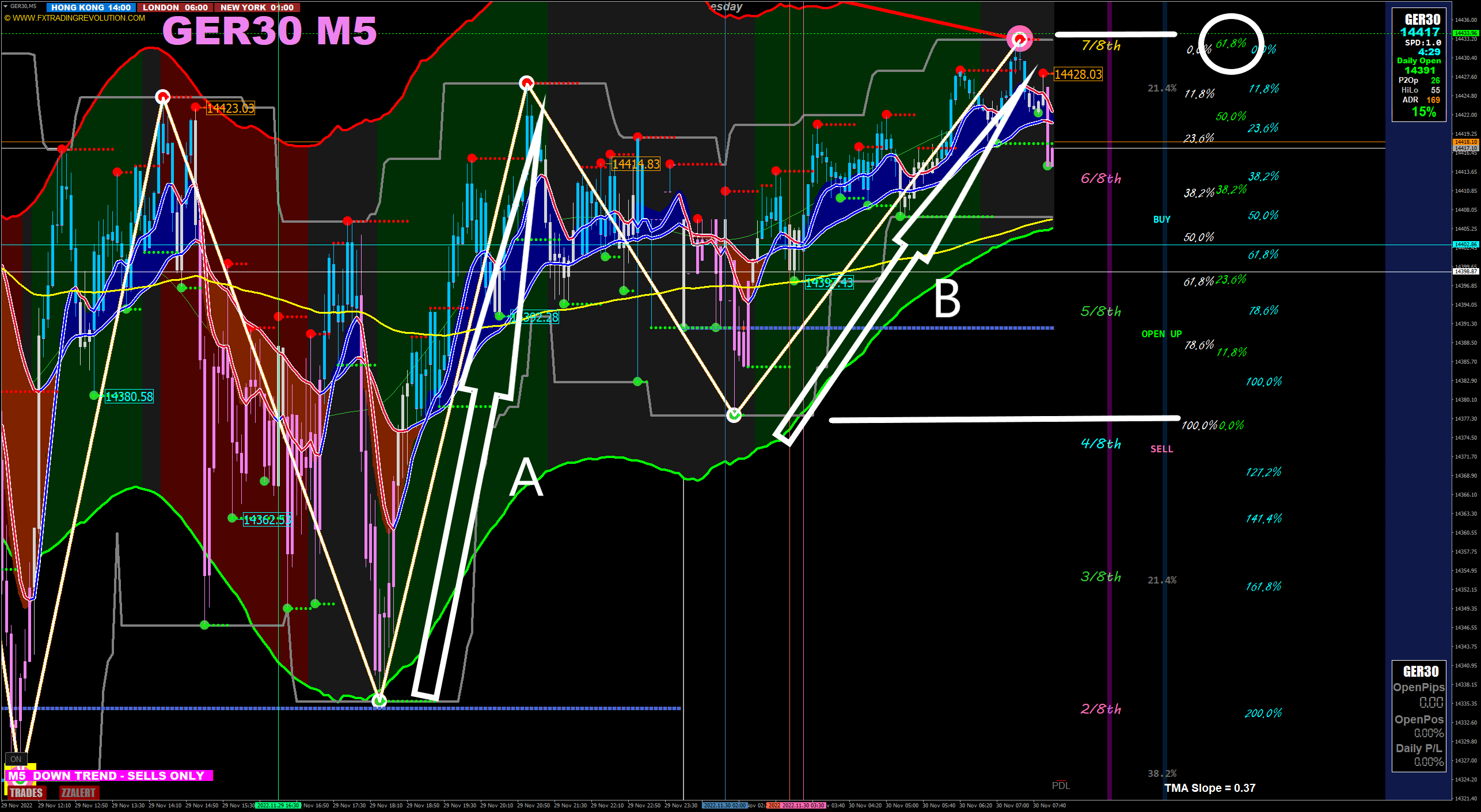Viewport: 1481px width, 812px height.
Task: Select the 14428.03 orange price label
Action: (1078, 74)
